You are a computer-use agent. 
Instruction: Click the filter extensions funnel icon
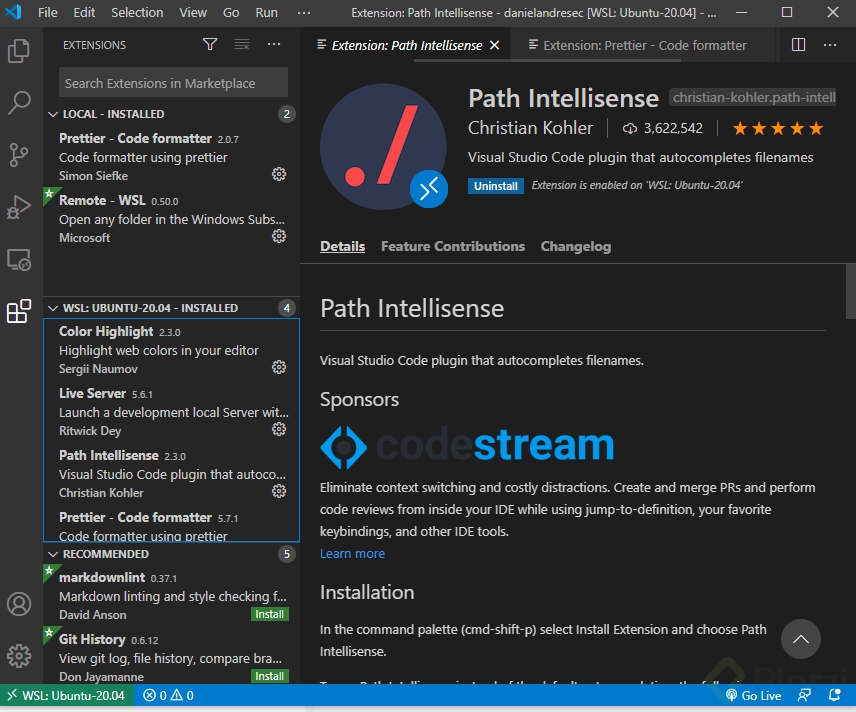pos(210,45)
